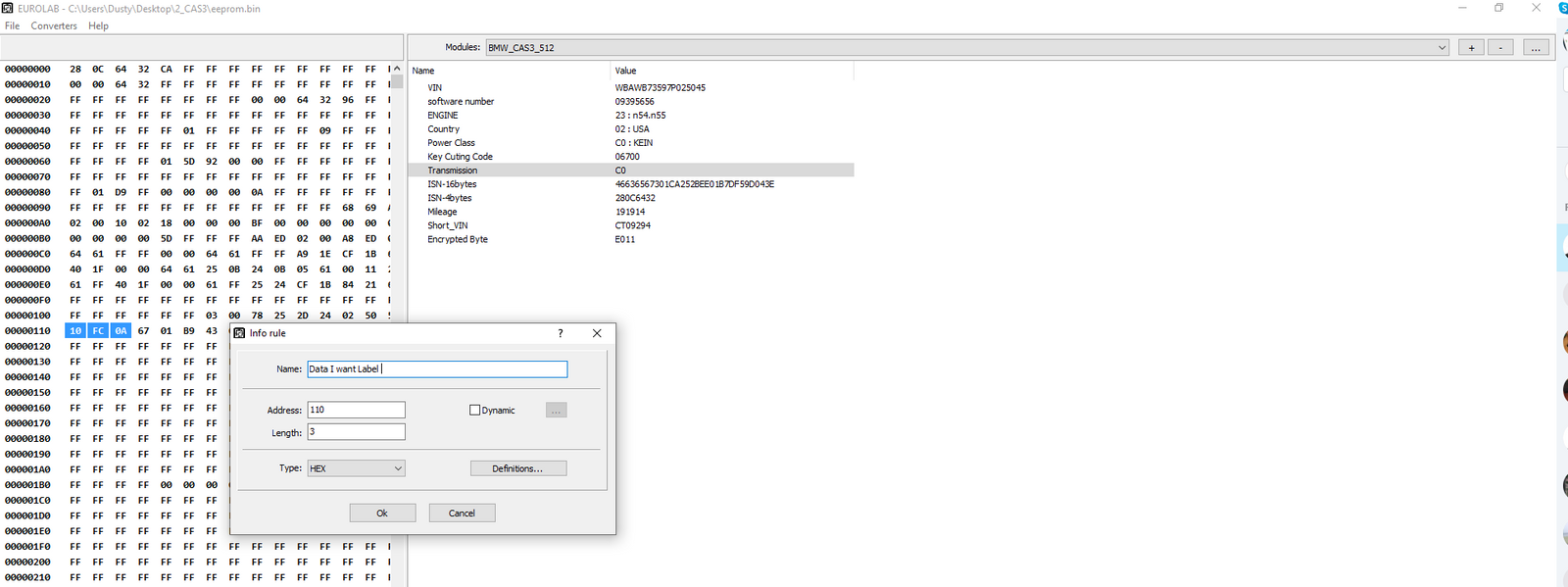Toggle the Dynamic checkbox
The width and height of the screenshot is (1568, 587).
(475, 410)
